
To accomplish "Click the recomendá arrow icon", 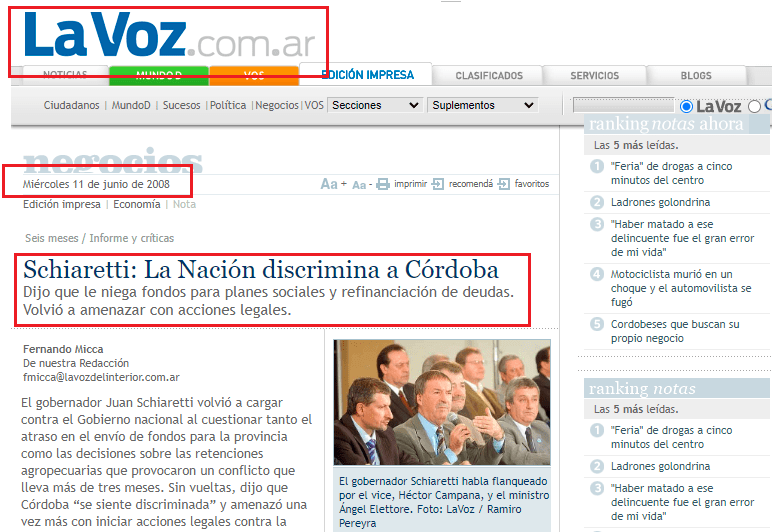I will tap(437, 184).
